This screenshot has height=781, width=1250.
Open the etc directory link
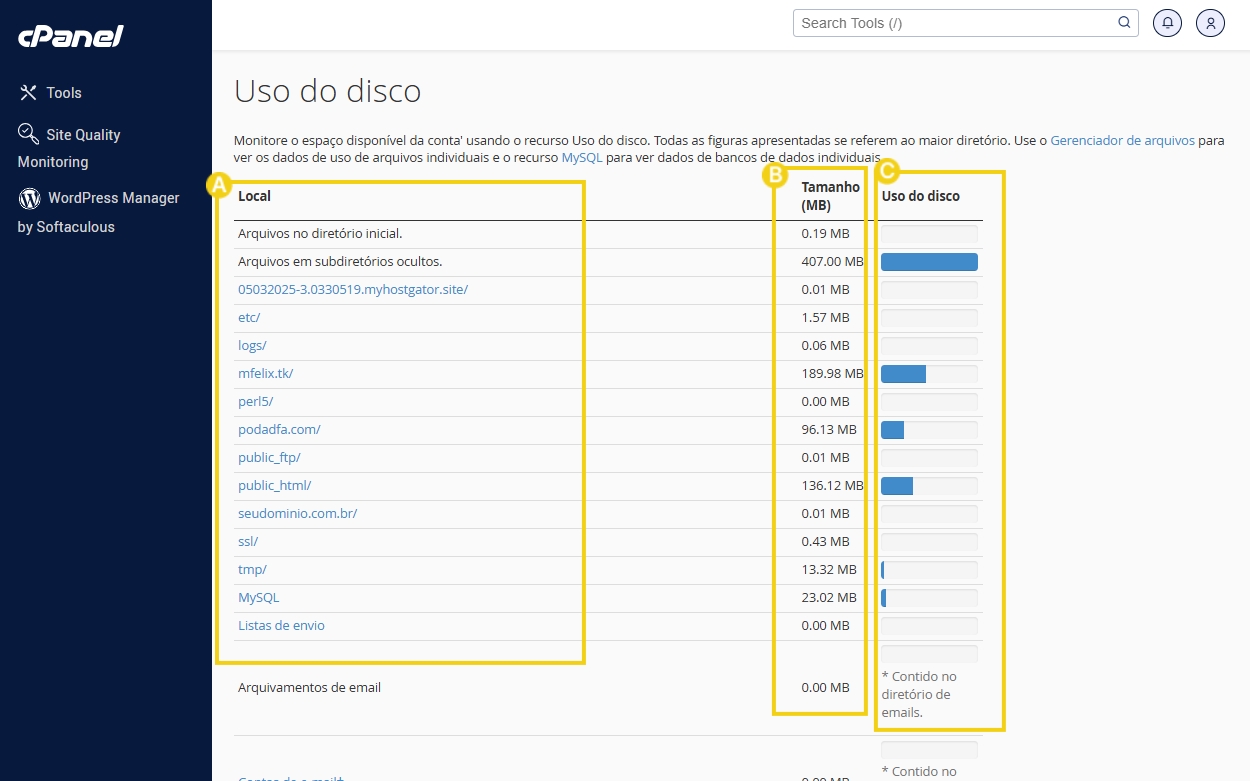(x=248, y=317)
